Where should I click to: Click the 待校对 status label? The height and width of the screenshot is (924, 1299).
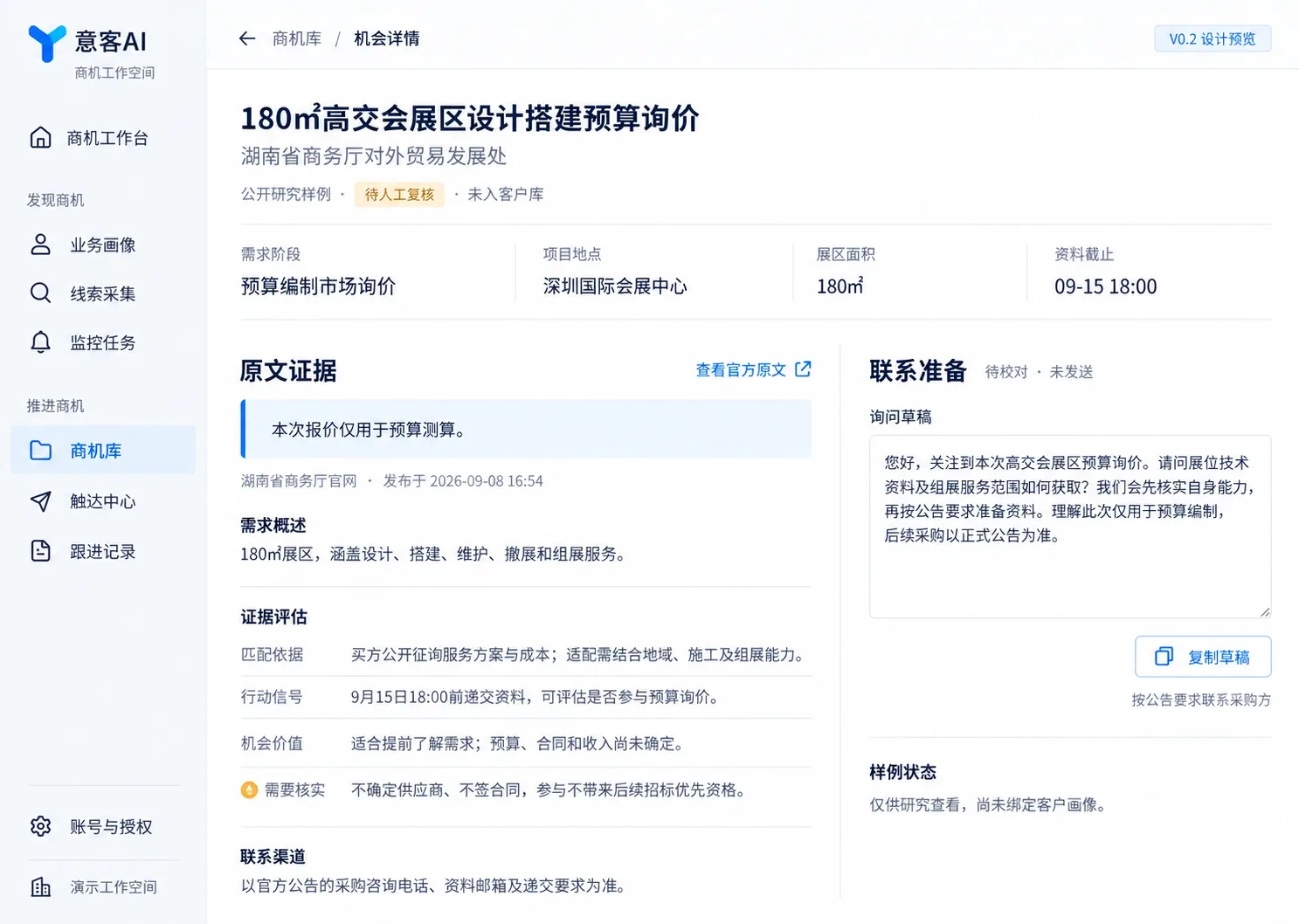(x=1006, y=371)
